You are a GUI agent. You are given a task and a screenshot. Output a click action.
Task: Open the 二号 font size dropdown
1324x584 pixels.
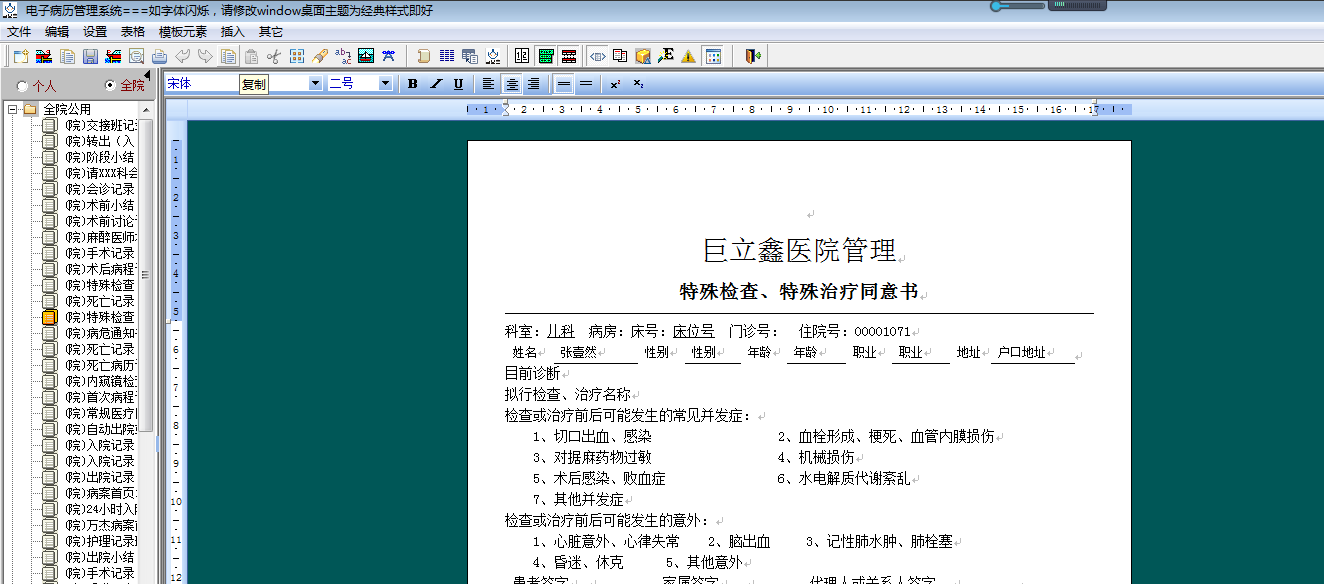click(x=386, y=84)
